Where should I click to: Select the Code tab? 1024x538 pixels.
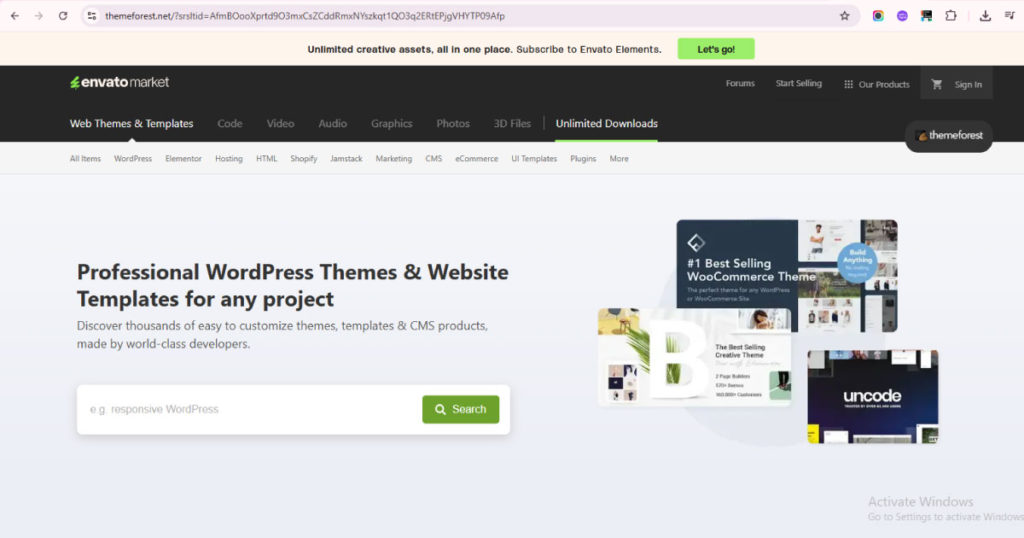click(230, 123)
